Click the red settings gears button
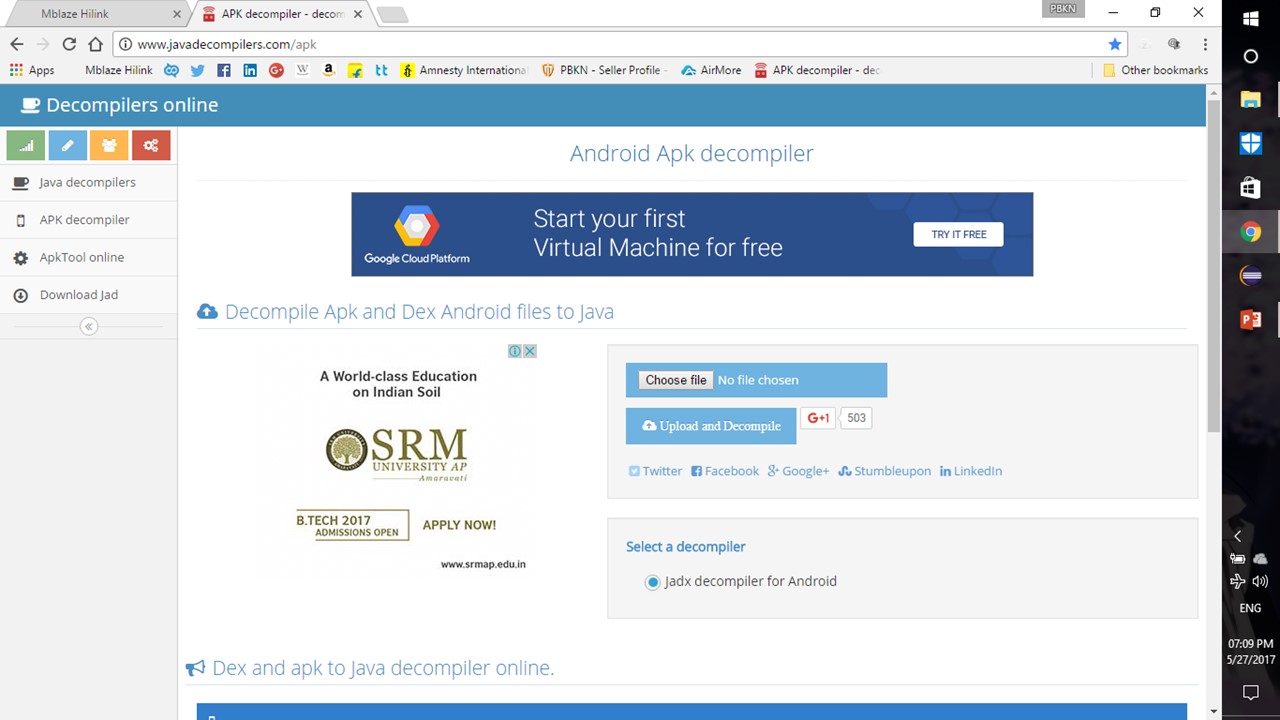The image size is (1280, 720). [151, 145]
